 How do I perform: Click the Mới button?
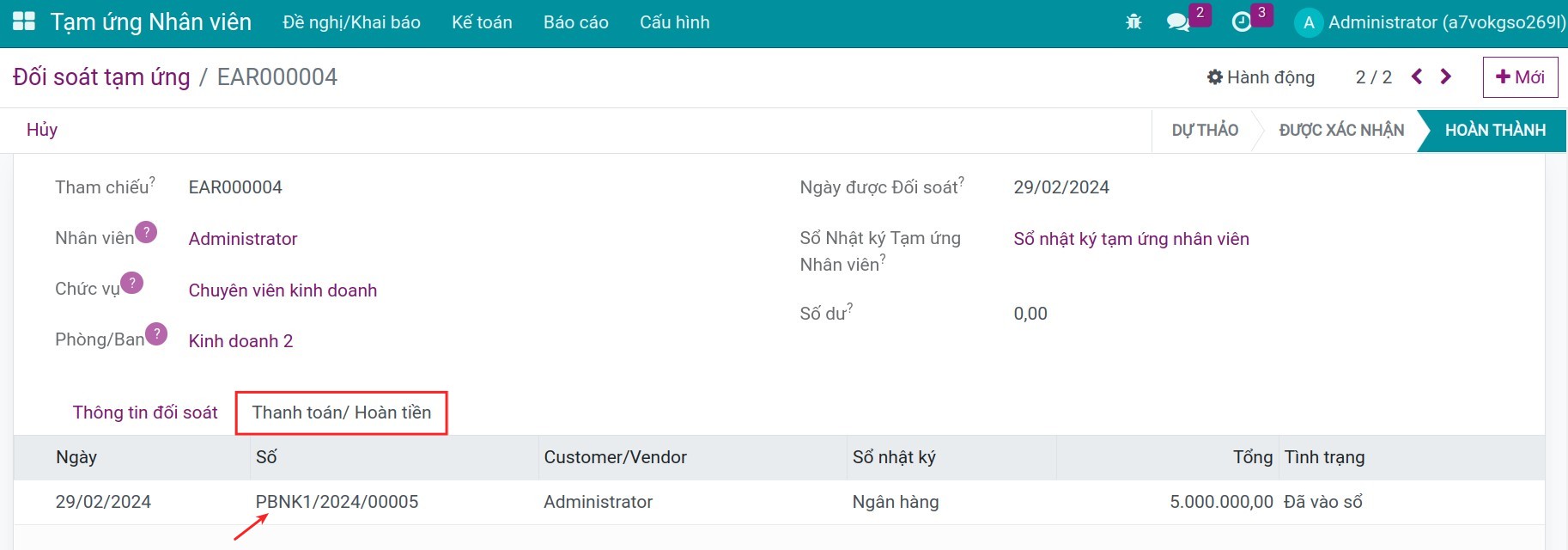[1520, 77]
